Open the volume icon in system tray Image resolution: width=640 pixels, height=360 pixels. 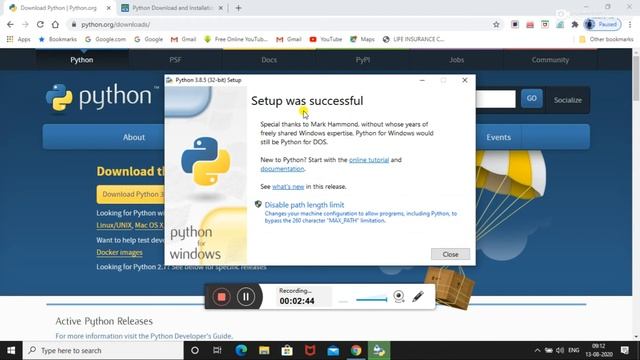pyautogui.click(x=560, y=350)
